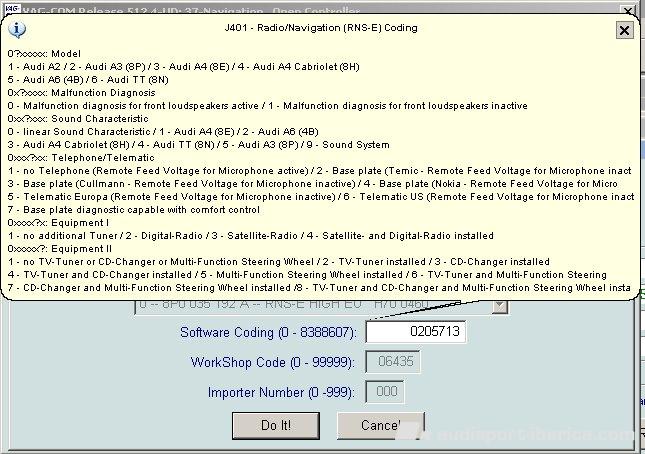Click the Cancel button
Image resolution: width=645 pixels, height=454 pixels.
click(x=381, y=425)
